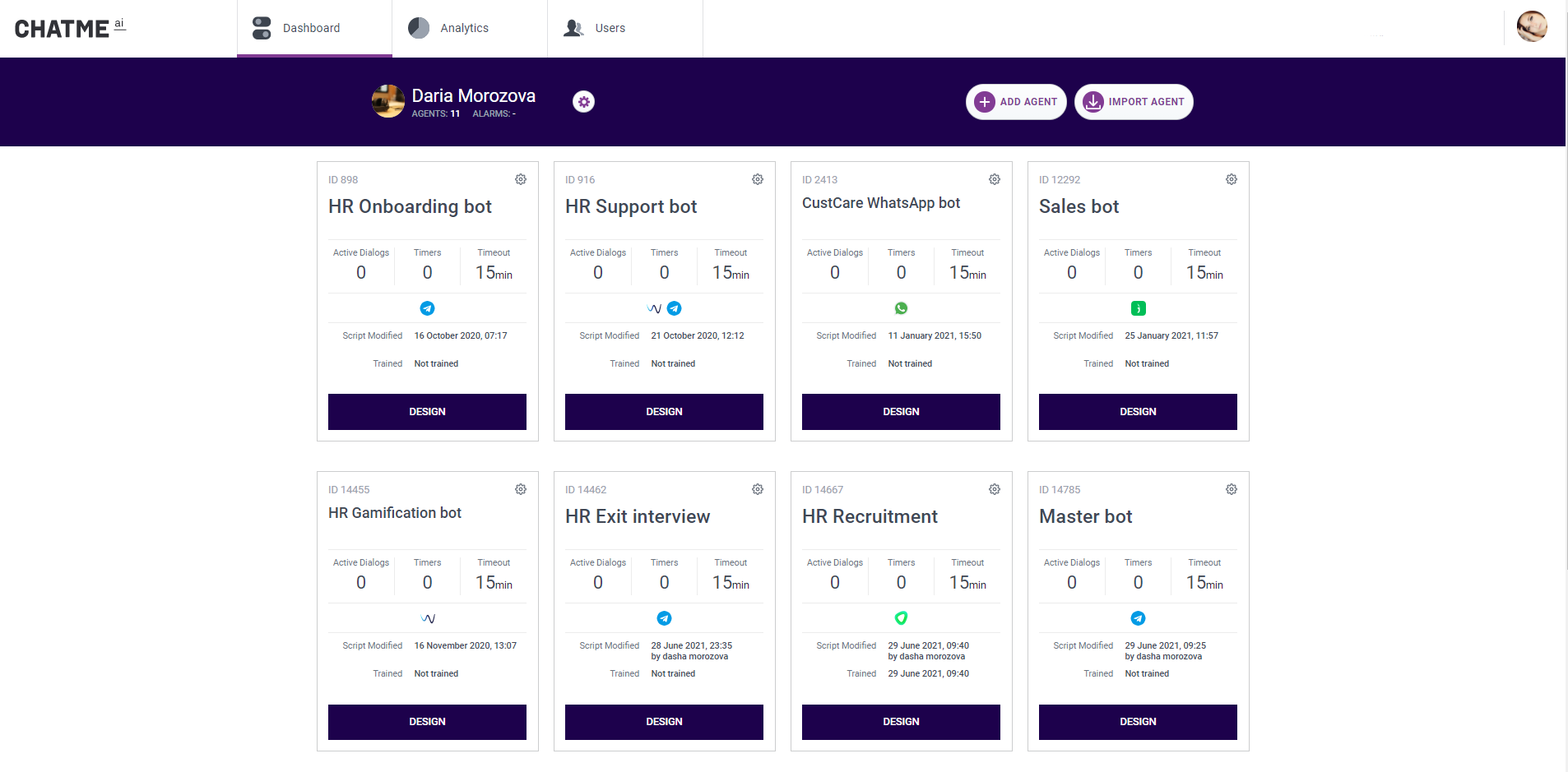
Task: Click the HR Support bot title
Action: tap(631, 206)
